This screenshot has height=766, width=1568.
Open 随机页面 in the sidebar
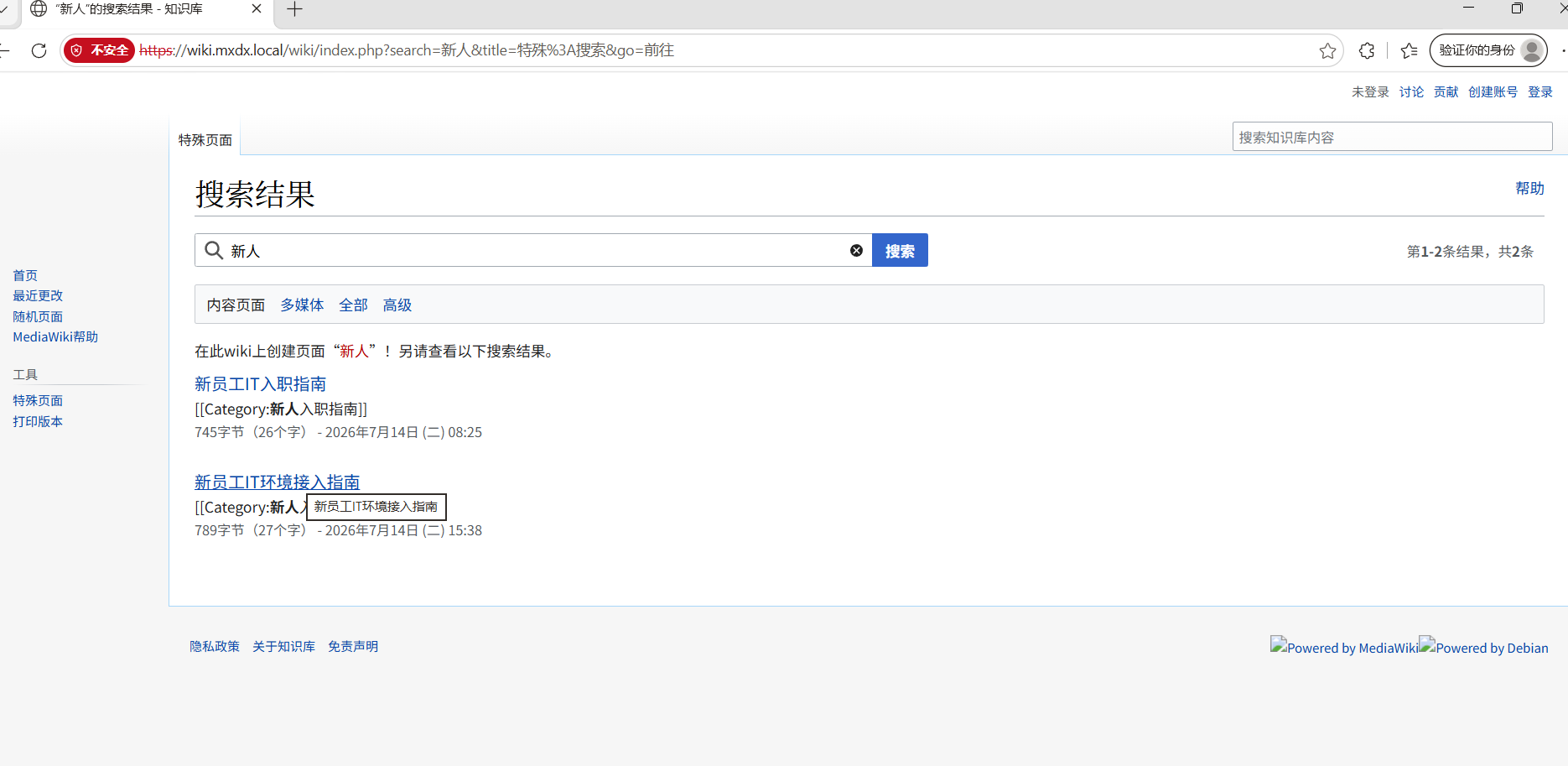click(x=38, y=316)
